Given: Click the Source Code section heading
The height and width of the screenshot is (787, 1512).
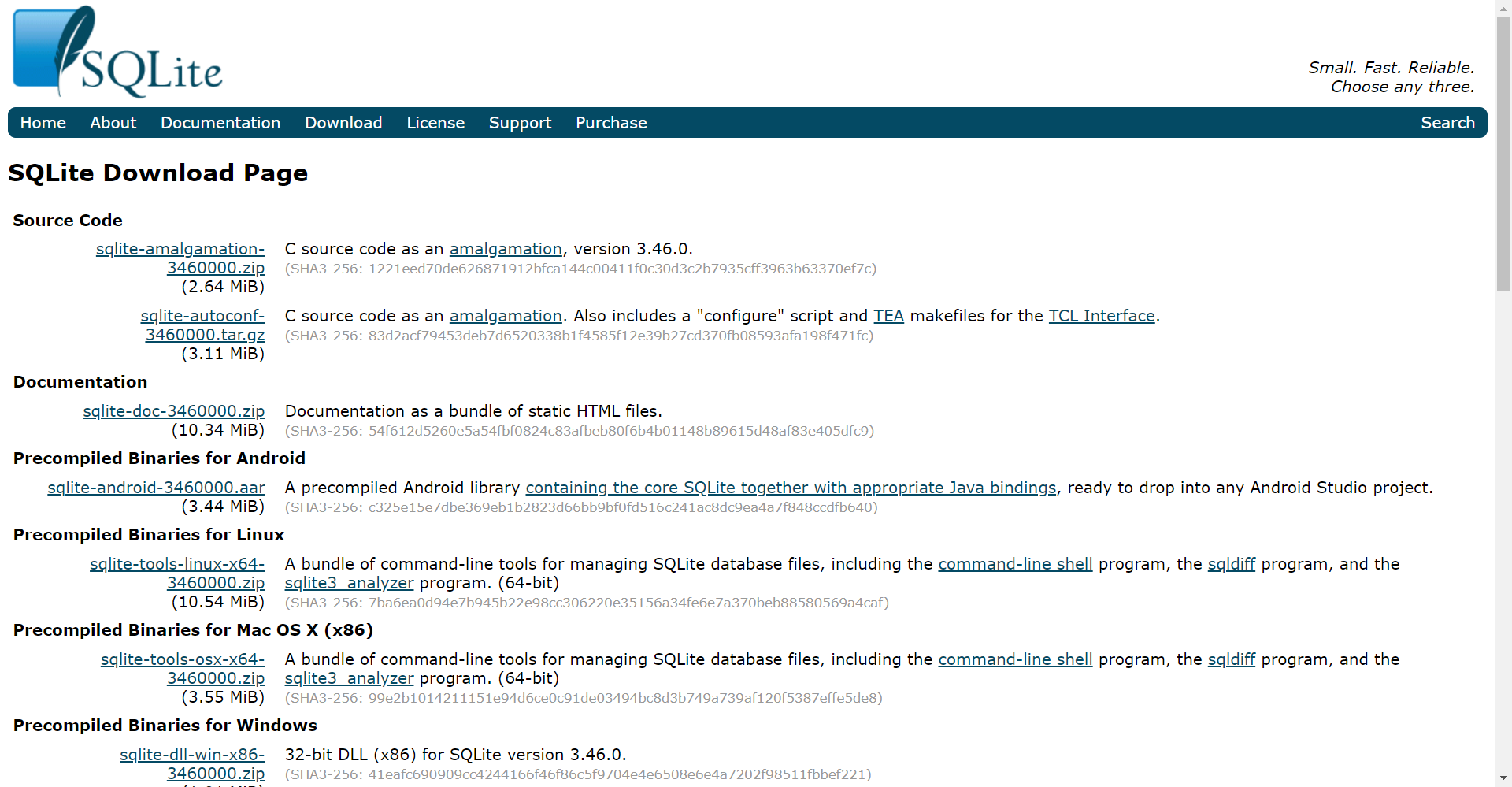Looking at the screenshot, I should coord(68,221).
